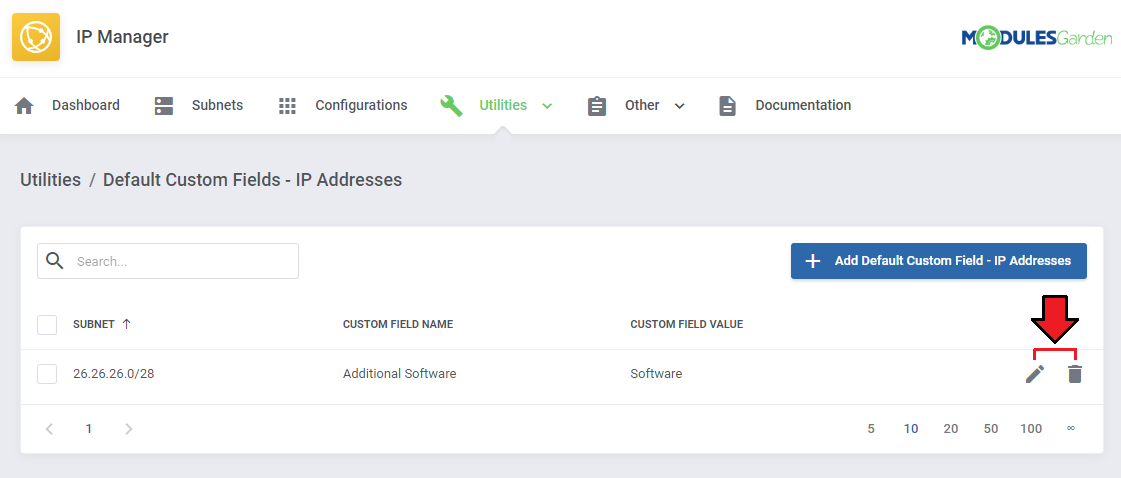Go to the next page arrow
Screen dimensions: 1121x478
[x=129, y=429]
